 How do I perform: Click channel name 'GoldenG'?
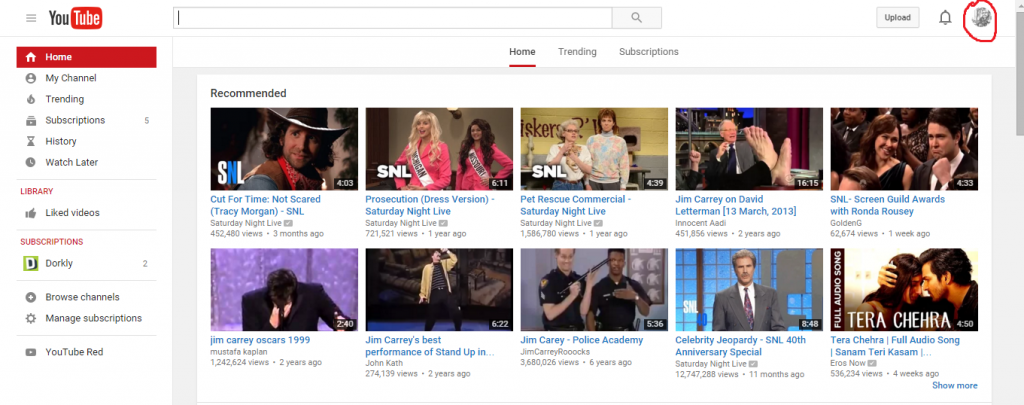(846, 223)
